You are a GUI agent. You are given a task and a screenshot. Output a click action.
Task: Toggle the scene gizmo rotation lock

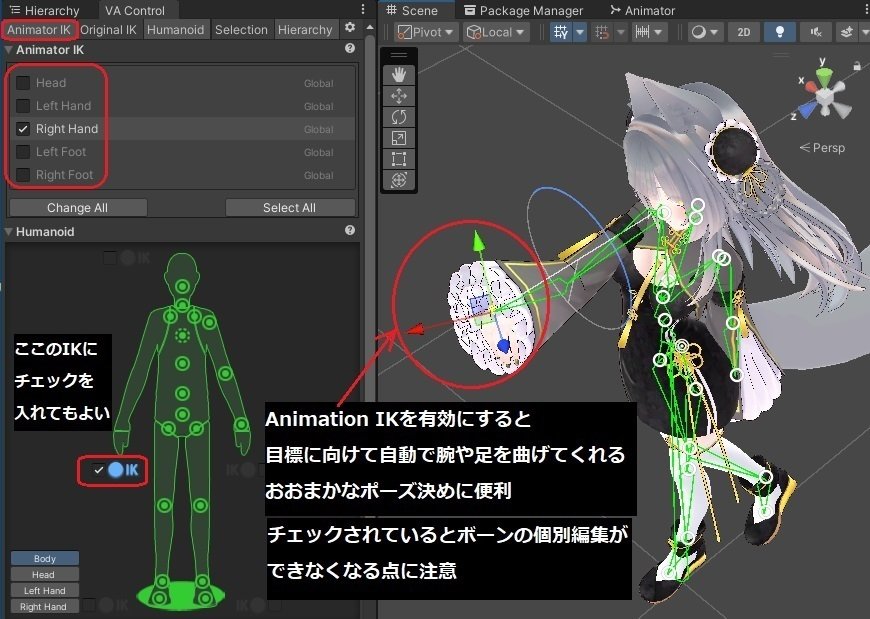857,65
